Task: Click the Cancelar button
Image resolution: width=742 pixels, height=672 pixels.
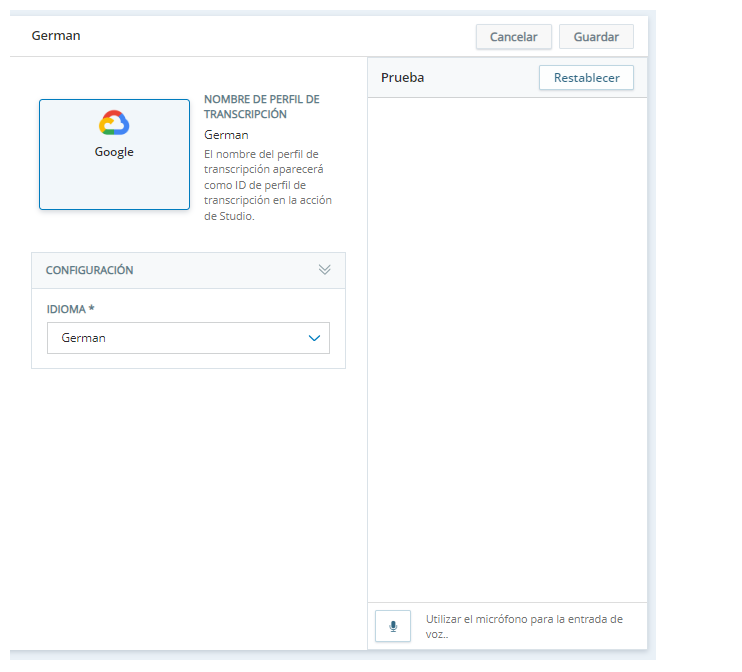Action: coord(513,37)
